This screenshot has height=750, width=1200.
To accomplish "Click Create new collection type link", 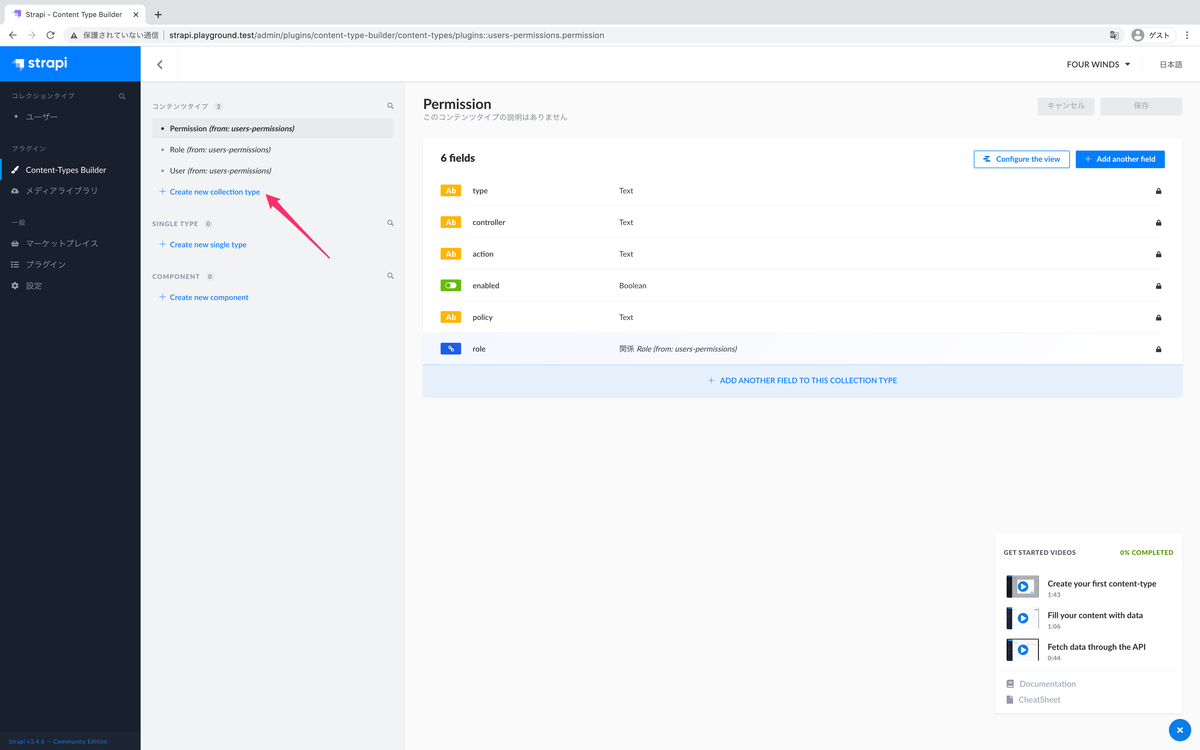I will (214, 191).
